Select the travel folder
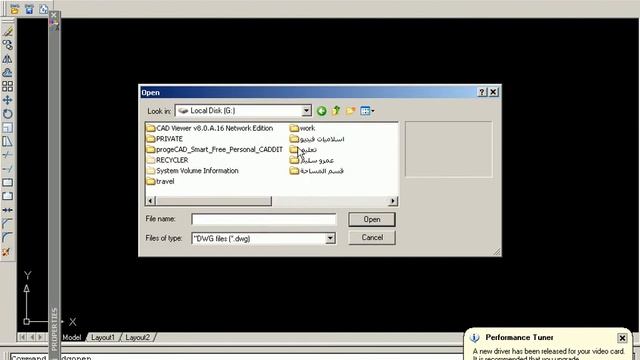 (x=160, y=181)
